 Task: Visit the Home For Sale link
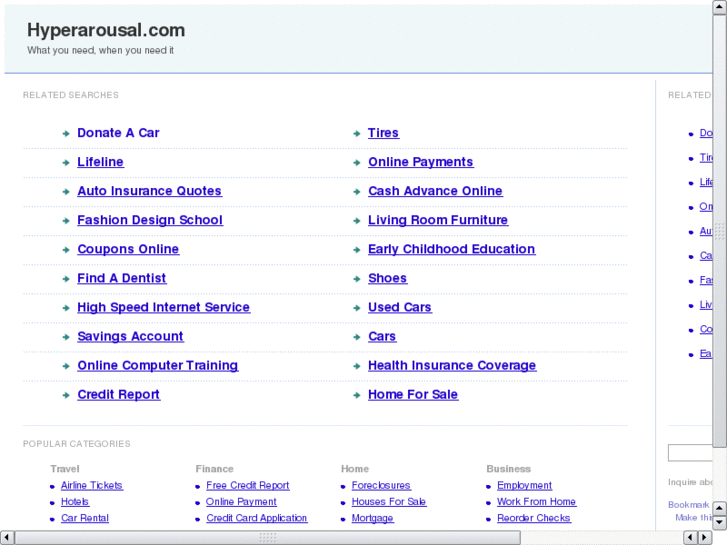pos(413,395)
